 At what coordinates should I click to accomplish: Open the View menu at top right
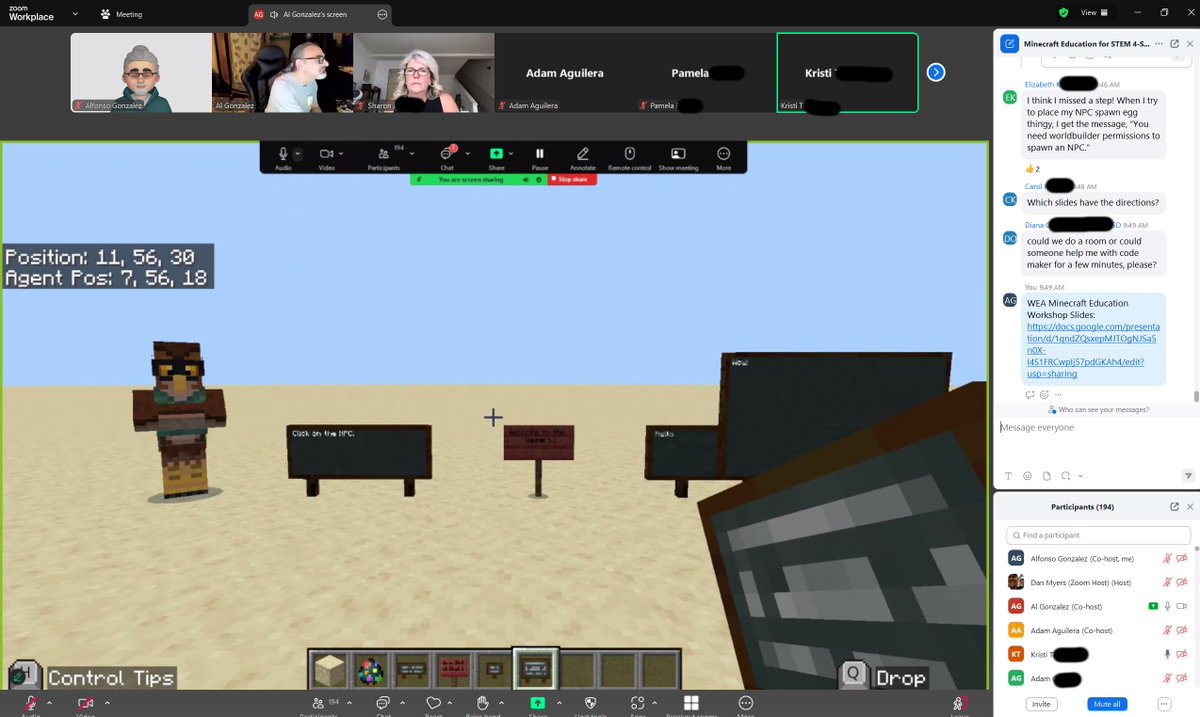(1092, 12)
